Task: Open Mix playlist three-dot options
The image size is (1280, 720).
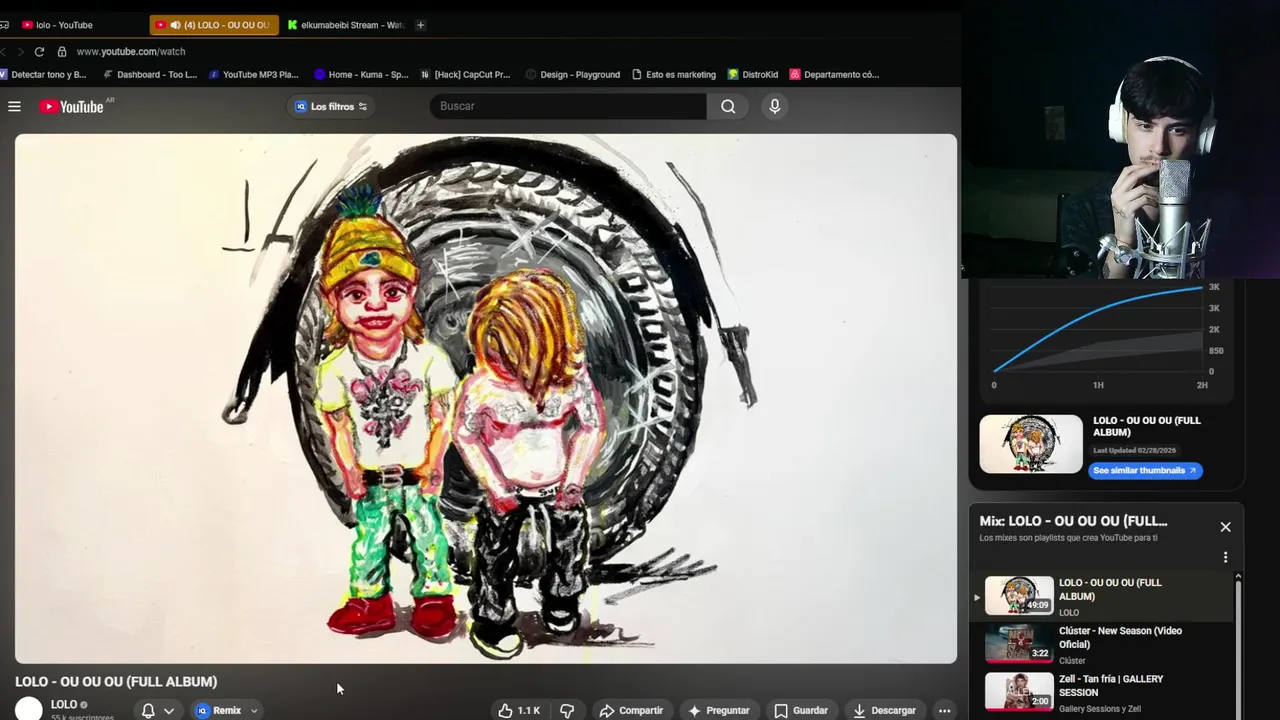Action: coord(1225,557)
